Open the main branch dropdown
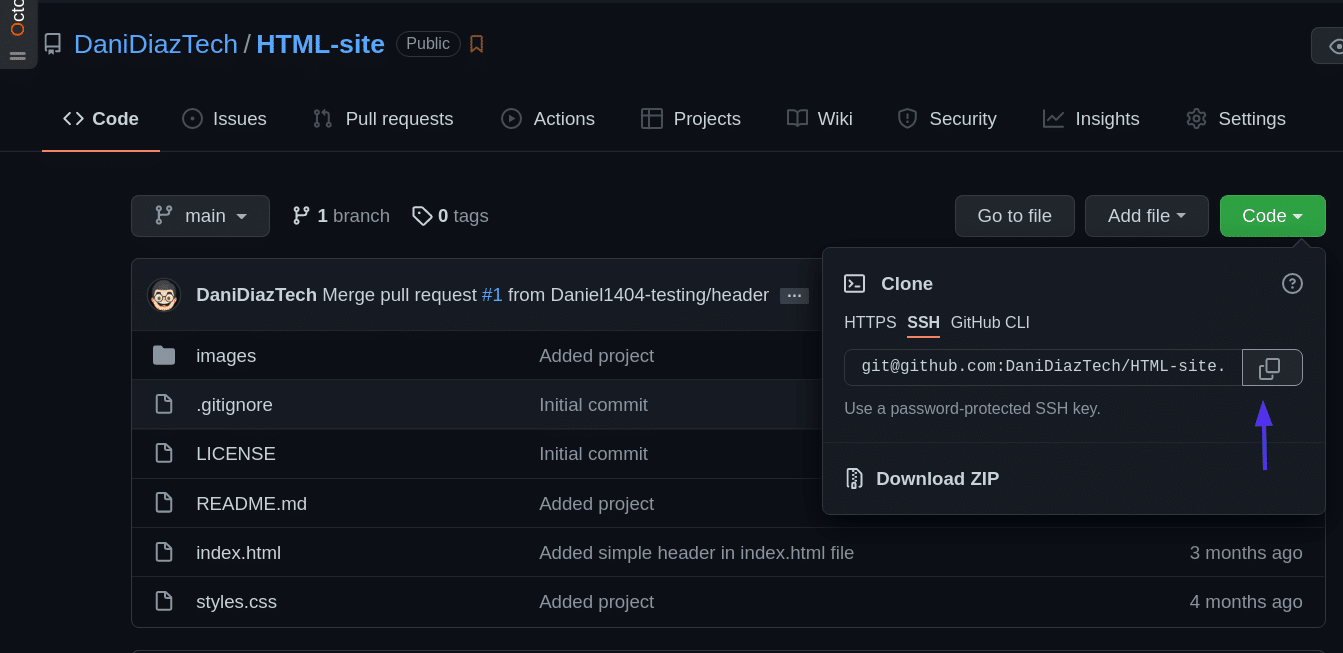Viewport: 1343px width, 653px height. [200, 215]
